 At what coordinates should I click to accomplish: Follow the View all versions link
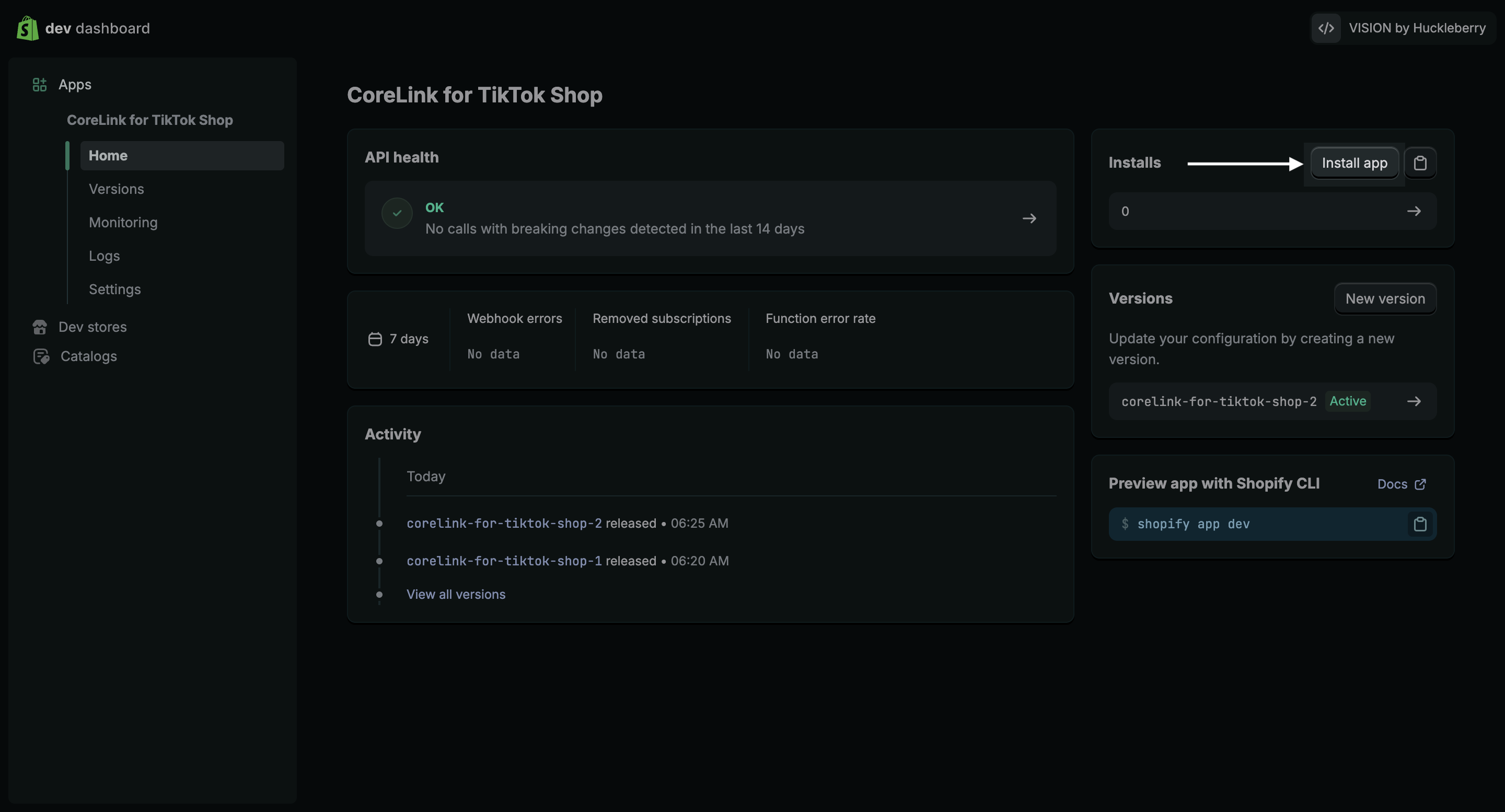(x=456, y=594)
